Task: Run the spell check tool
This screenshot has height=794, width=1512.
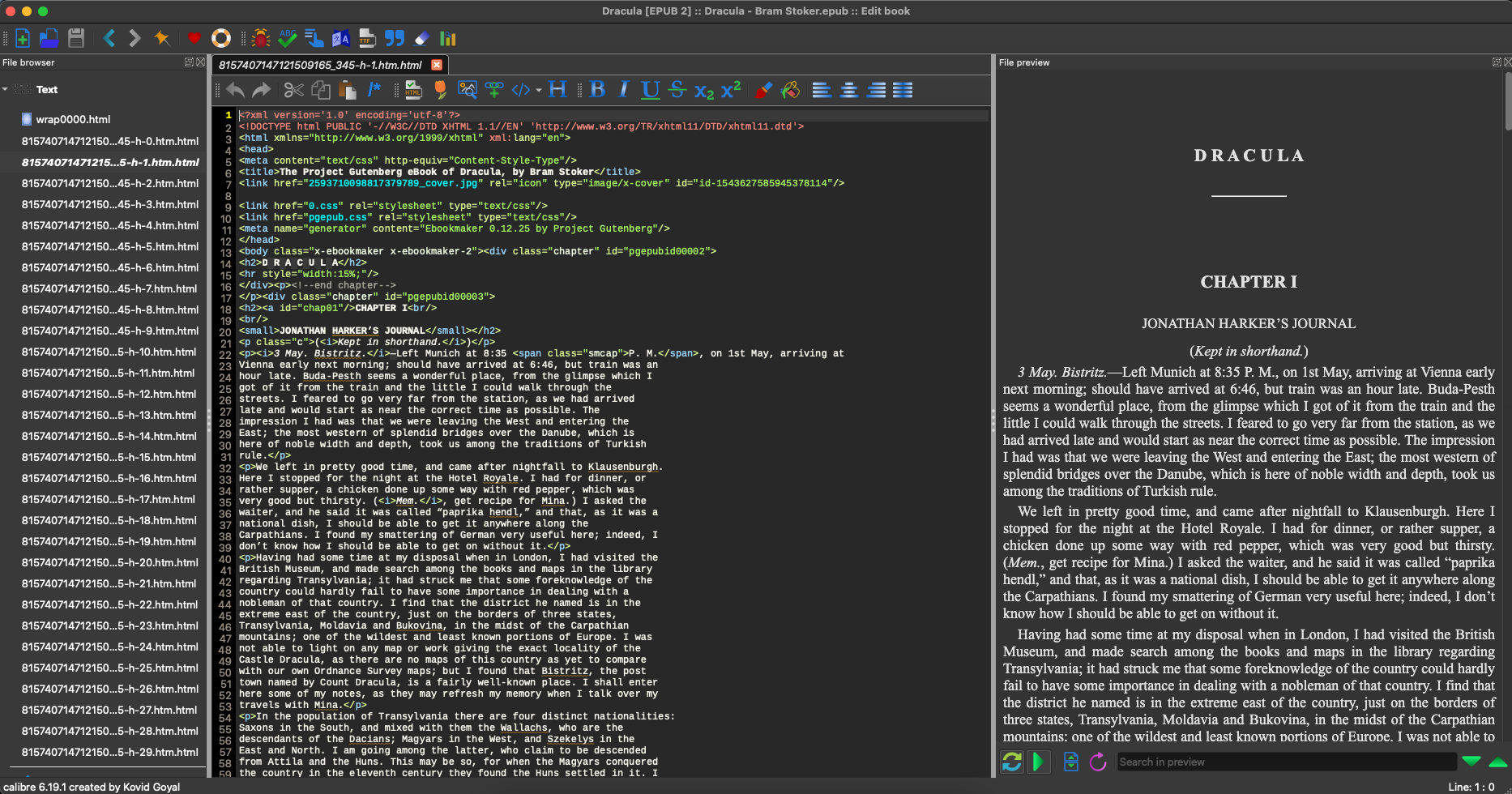Action: 288,37
